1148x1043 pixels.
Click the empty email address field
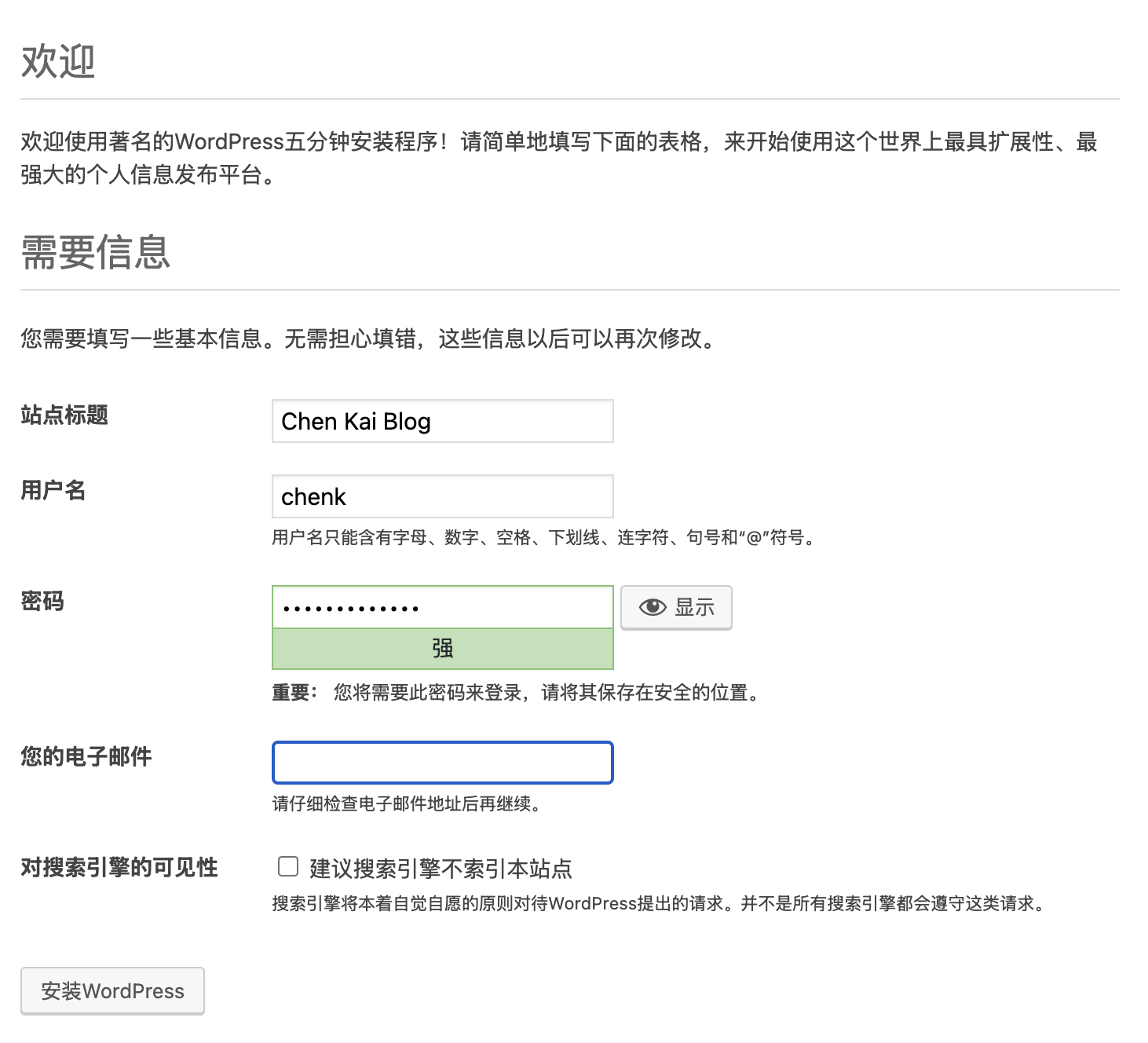[x=442, y=763]
